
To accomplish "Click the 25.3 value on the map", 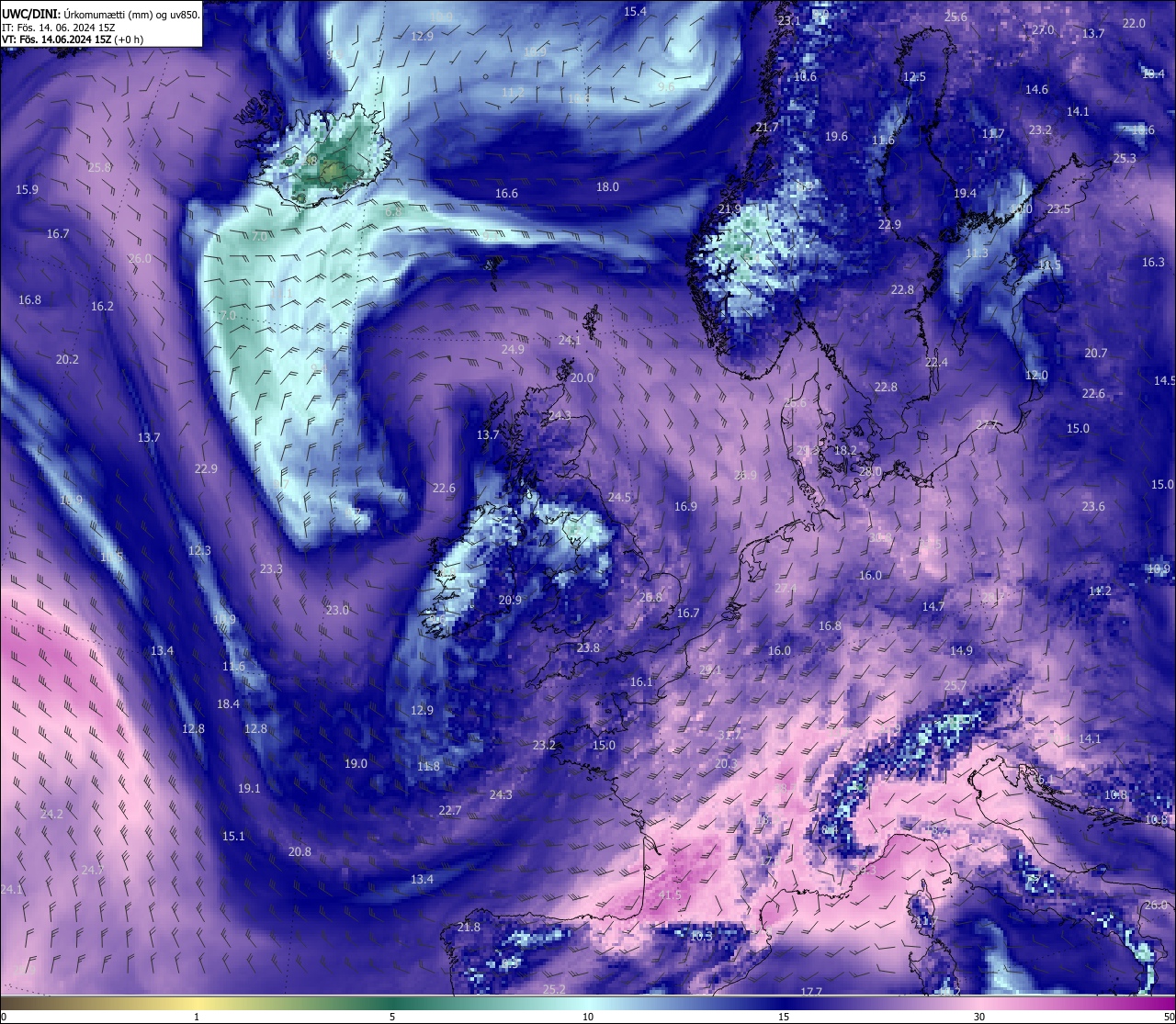I will [1125, 158].
